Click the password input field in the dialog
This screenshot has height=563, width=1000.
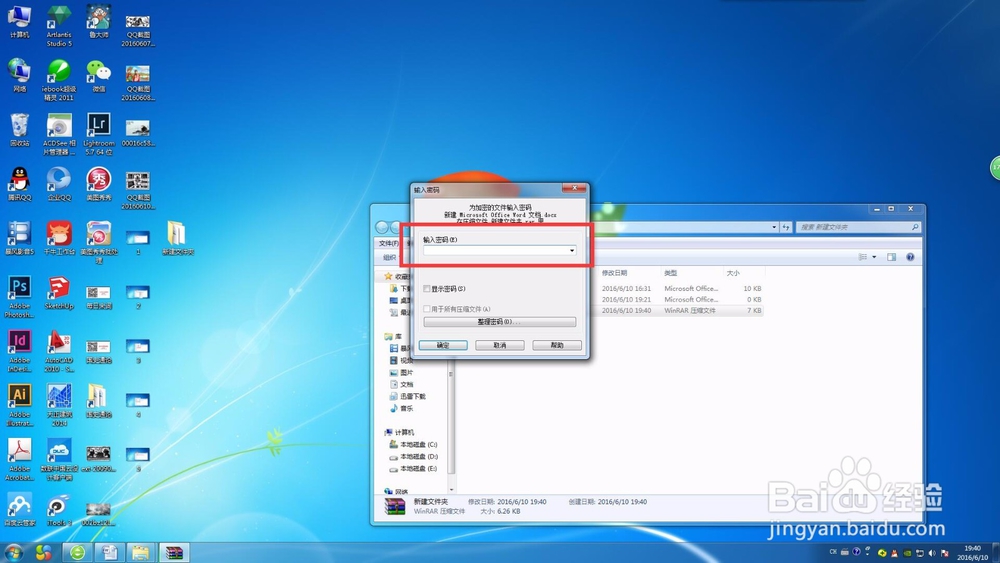(x=499, y=251)
